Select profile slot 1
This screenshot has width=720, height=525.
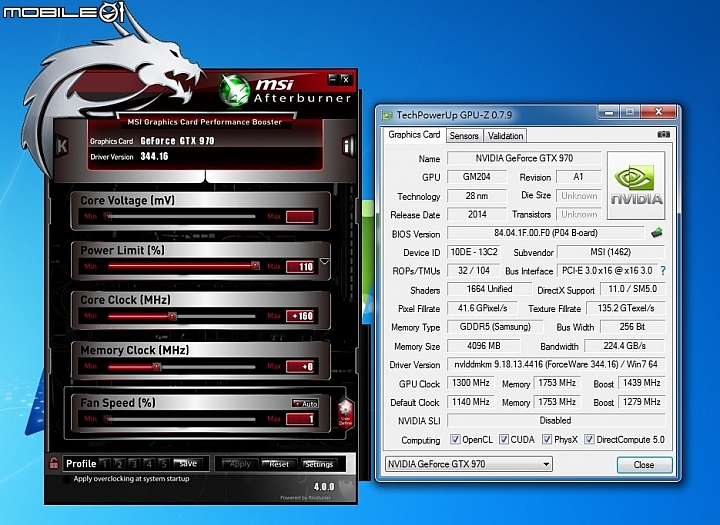click(105, 464)
